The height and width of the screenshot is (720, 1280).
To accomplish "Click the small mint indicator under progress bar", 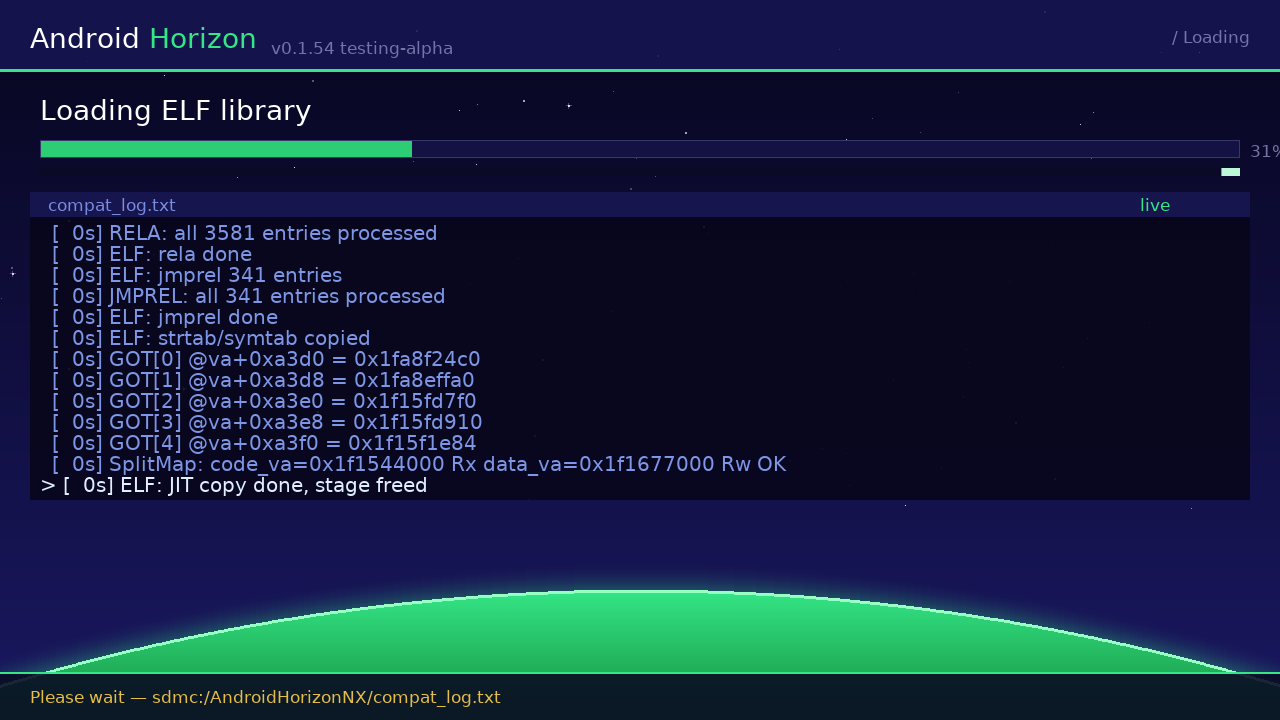I will (x=1230, y=172).
